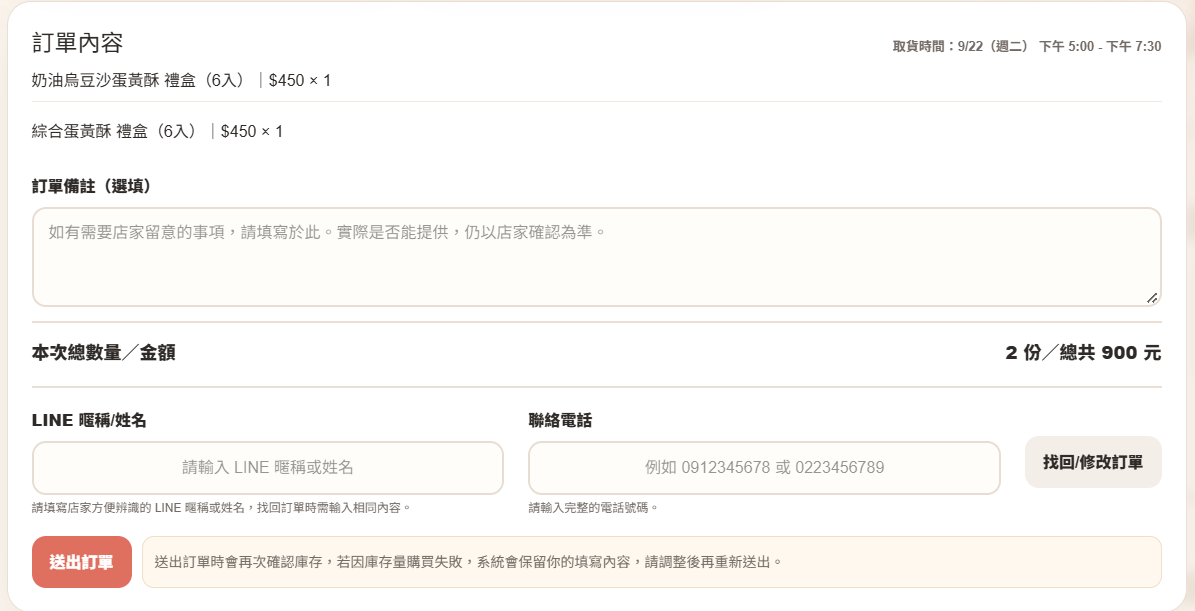
Task: Click the 聯絡電話 phone input field
Action: (764, 468)
